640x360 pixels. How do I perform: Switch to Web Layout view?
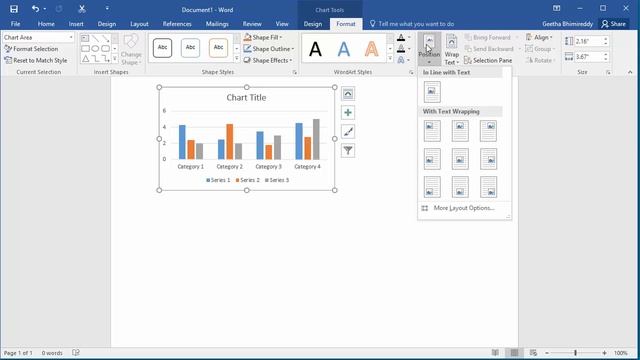click(x=533, y=353)
